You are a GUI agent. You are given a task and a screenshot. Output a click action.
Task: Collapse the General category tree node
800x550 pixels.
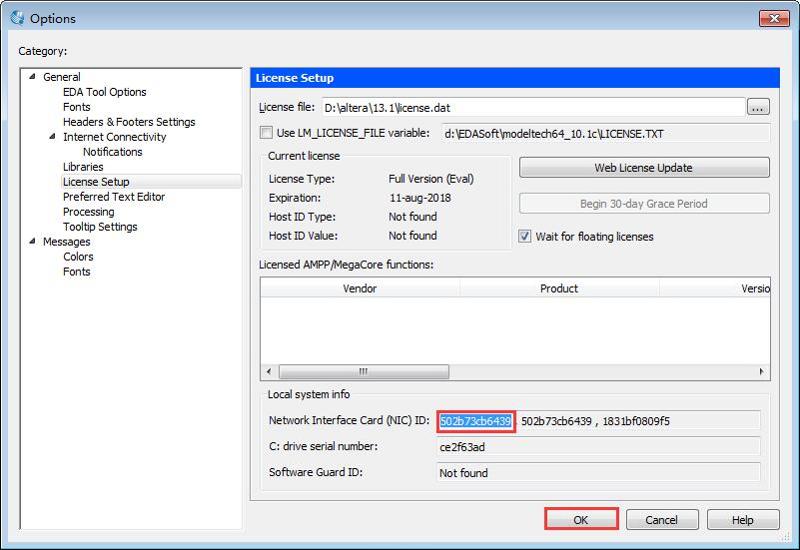tap(31, 77)
